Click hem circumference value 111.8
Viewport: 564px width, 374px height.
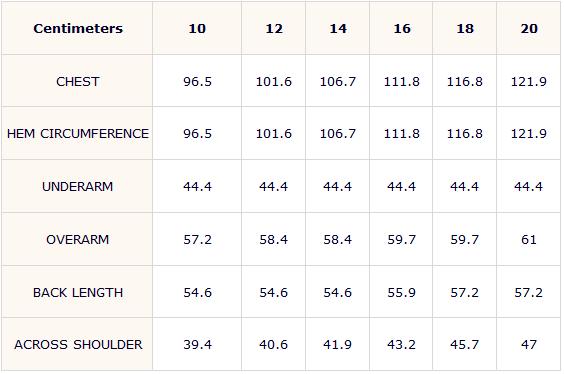(401, 134)
